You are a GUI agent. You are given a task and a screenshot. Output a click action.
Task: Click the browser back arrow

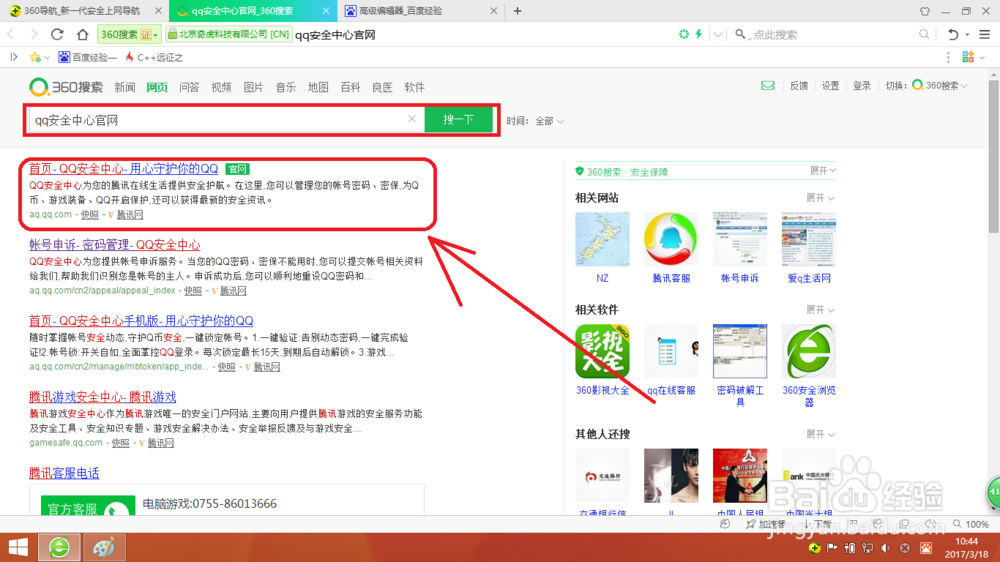11,34
